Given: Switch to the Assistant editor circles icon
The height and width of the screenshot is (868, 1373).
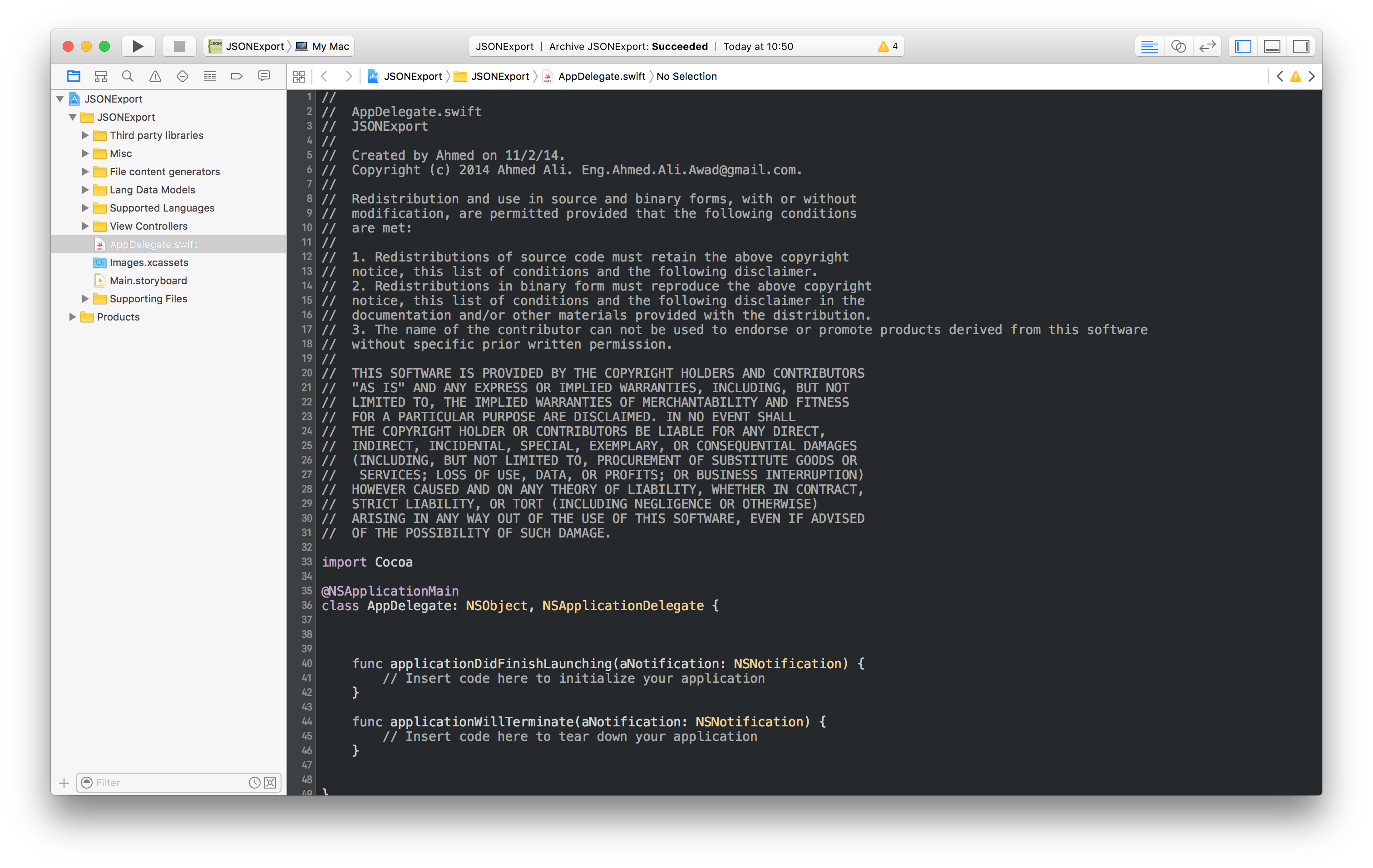Looking at the screenshot, I should tap(1179, 46).
